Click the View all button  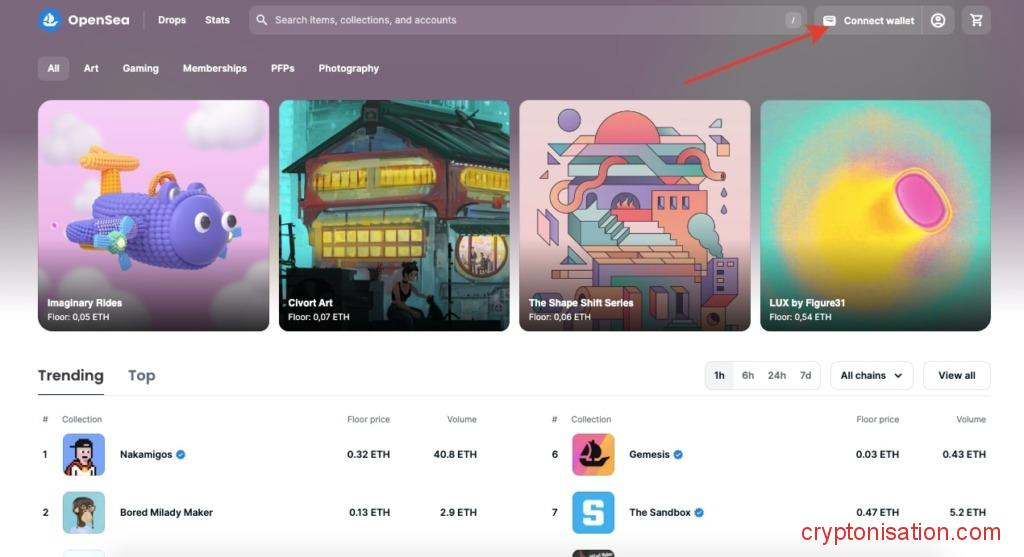956,375
